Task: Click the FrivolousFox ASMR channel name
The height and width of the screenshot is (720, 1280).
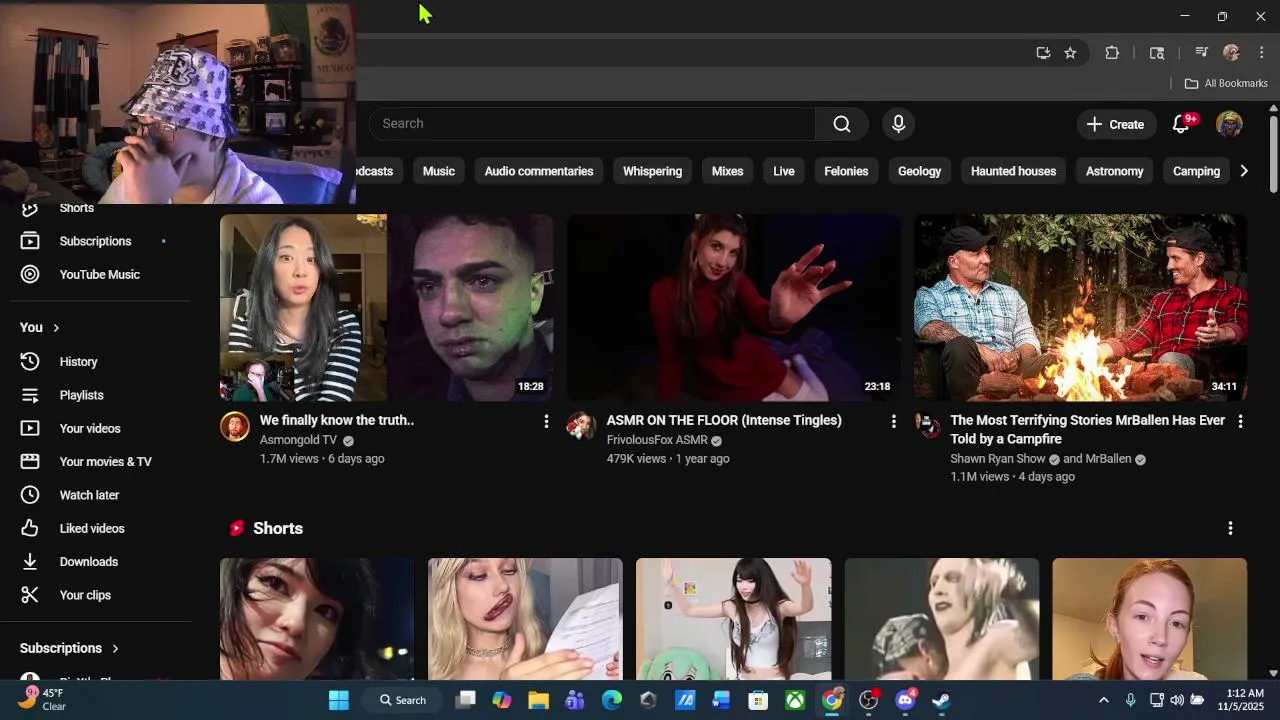Action: 657,440
